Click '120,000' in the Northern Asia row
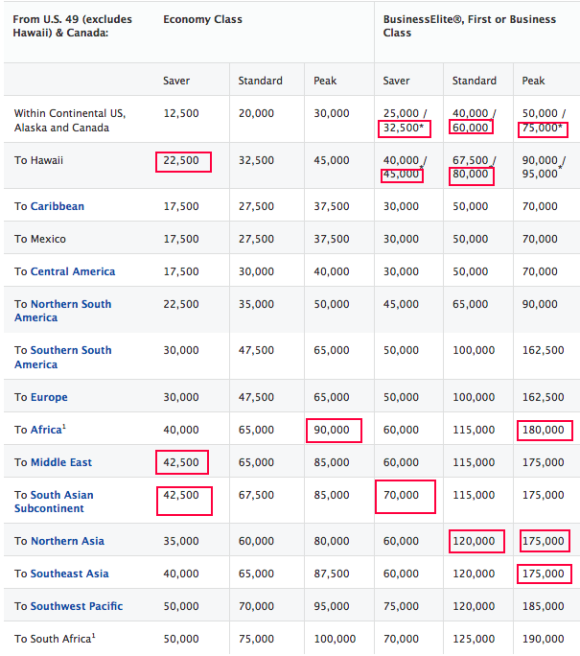Viewport: 580px width, 656px height. (x=474, y=541)
